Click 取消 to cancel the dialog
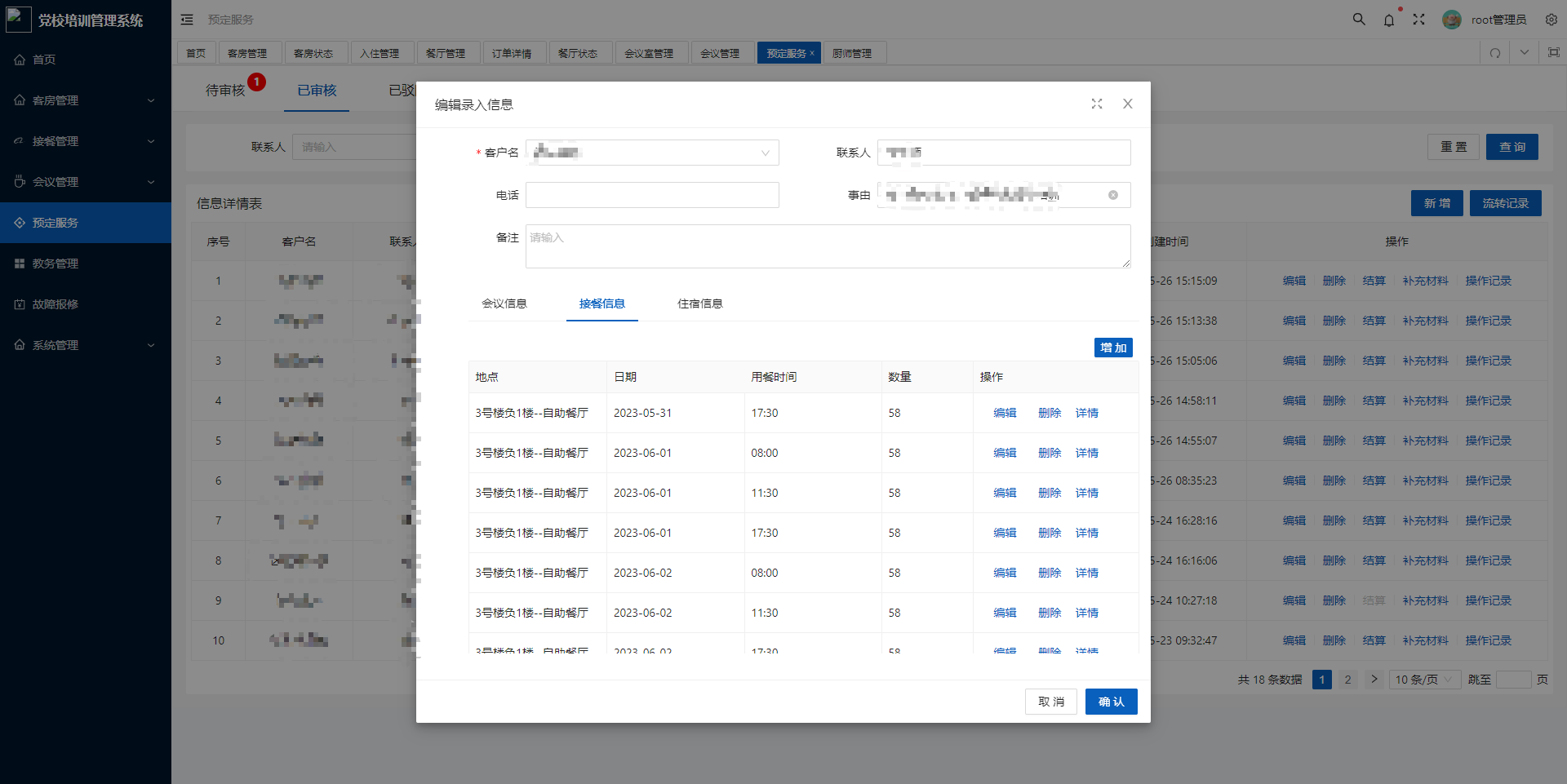Viewport: 1567px width, 784px height. (1051, 702)
